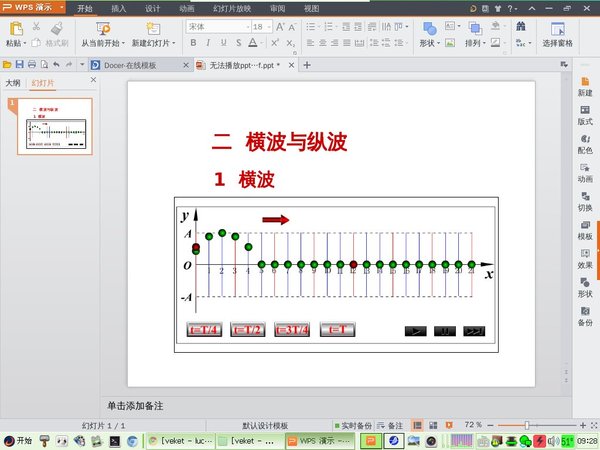Open the 插入 ribbon tab
This screenshot has height=450, width=600.
[118, 7]
